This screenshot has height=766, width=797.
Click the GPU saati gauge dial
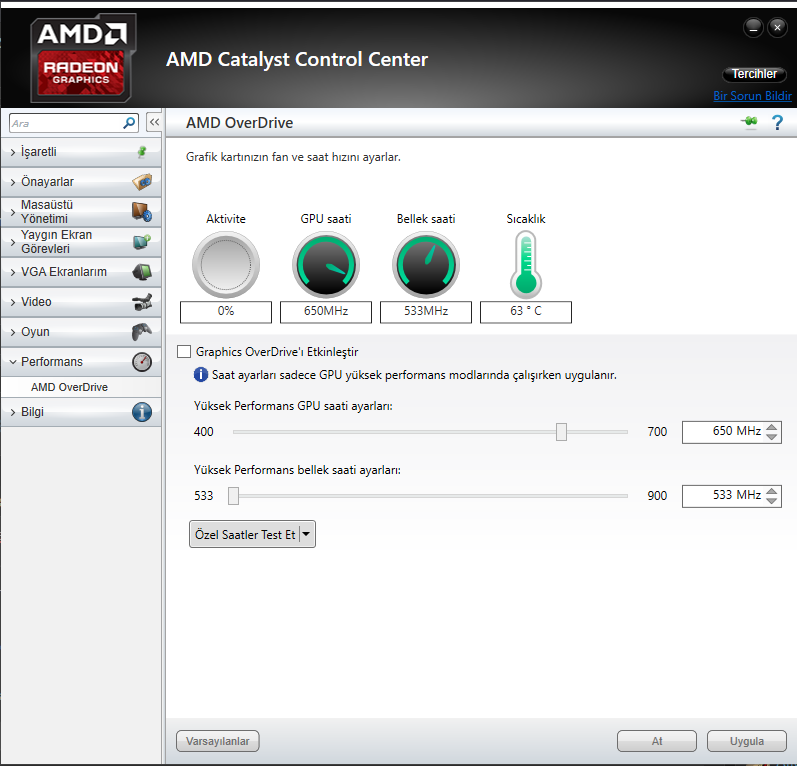click(326, 264)
